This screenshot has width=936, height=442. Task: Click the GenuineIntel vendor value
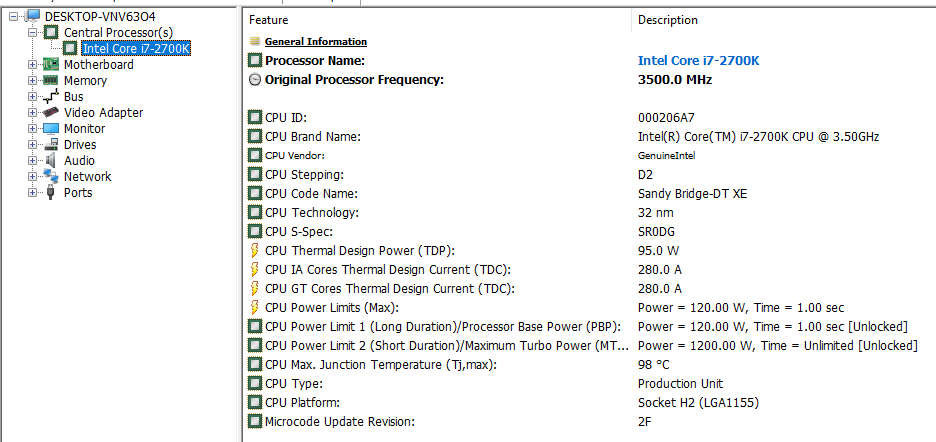click(667, 156)
